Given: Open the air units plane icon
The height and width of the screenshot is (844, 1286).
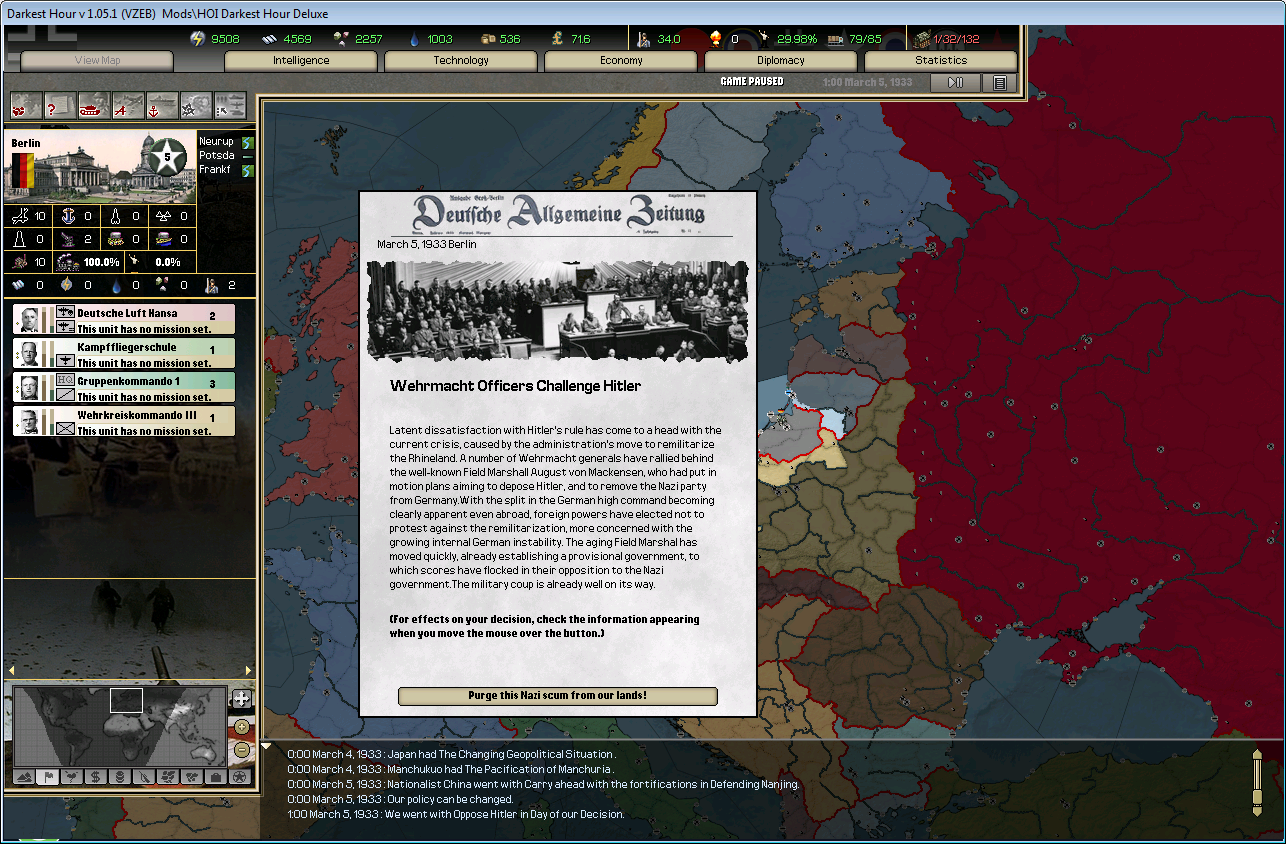Looking at the screenshot, I should click(129, 105).
